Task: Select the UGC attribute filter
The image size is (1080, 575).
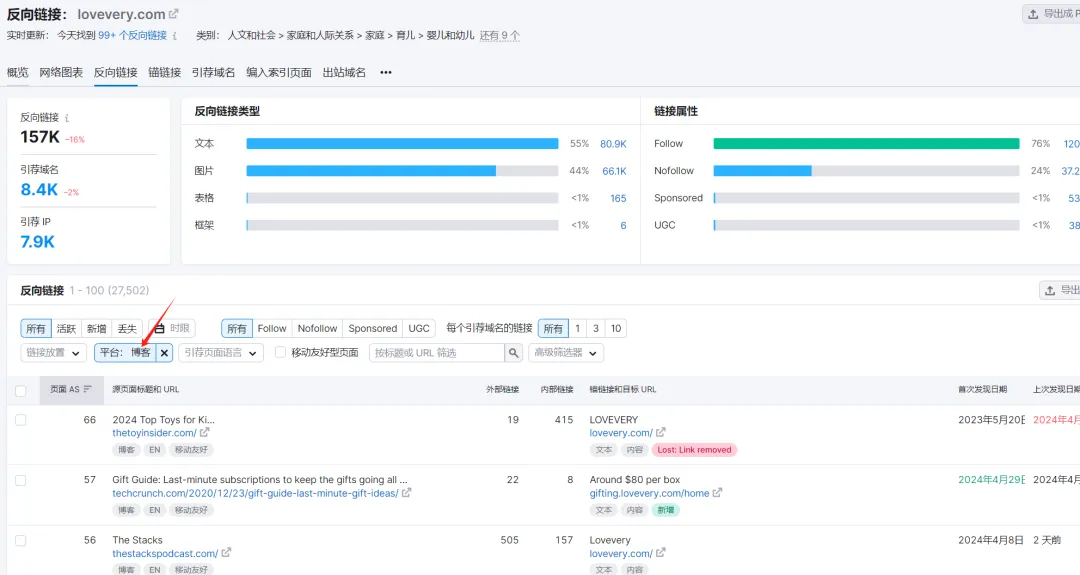Action: [419, 328]
